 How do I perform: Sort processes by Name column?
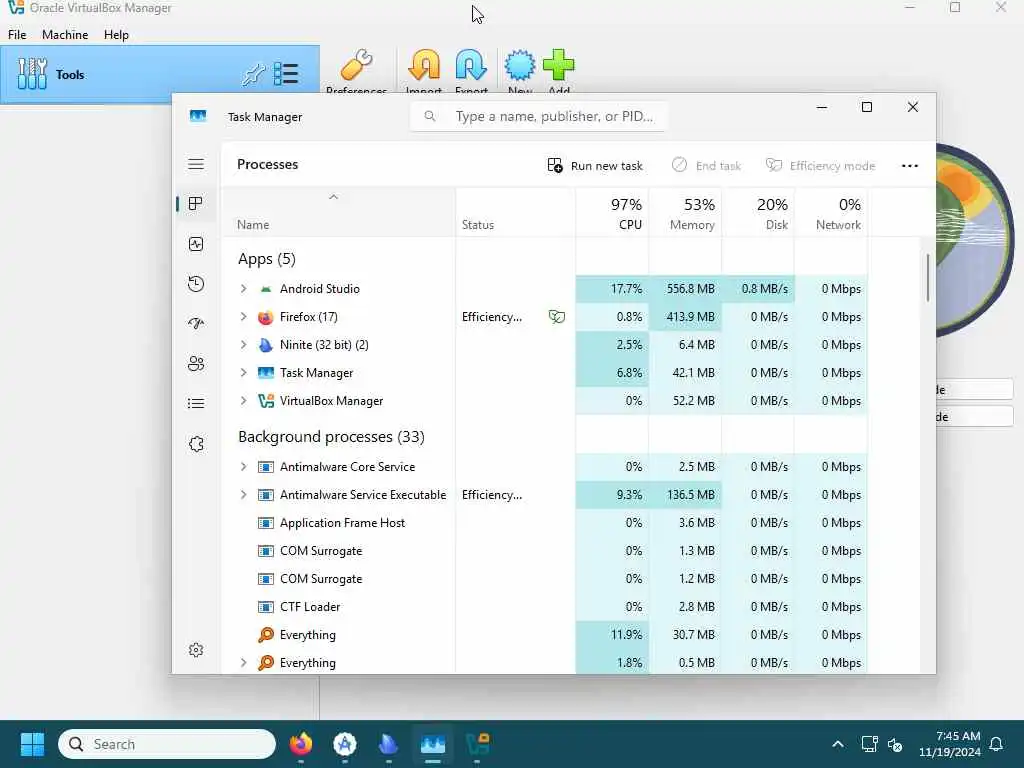pyautogui.click(x=339, y=213)
